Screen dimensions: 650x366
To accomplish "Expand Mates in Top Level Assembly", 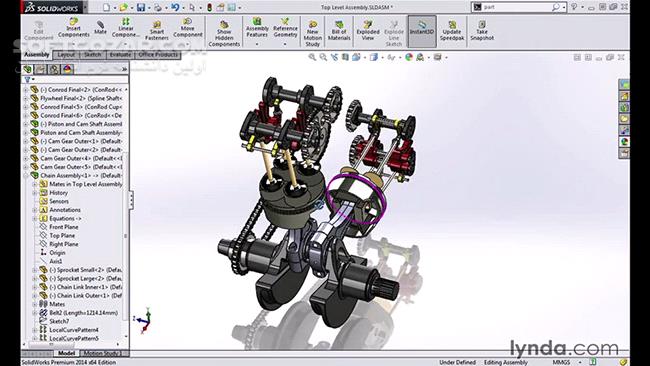I will pyautogui.click(x=34, y=184).
